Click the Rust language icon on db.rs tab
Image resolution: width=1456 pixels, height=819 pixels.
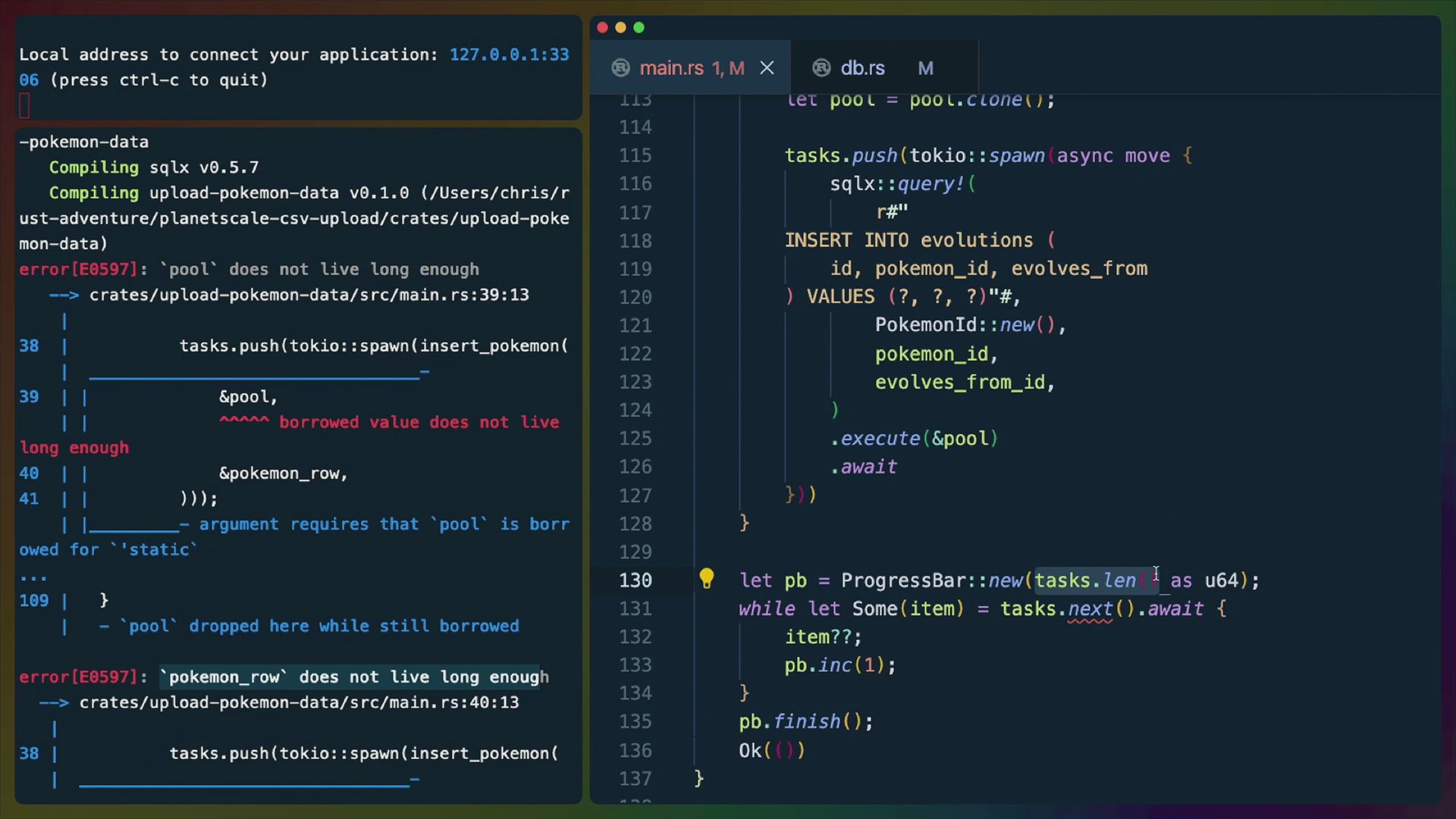pyautogui.click(x=821, y=67)
